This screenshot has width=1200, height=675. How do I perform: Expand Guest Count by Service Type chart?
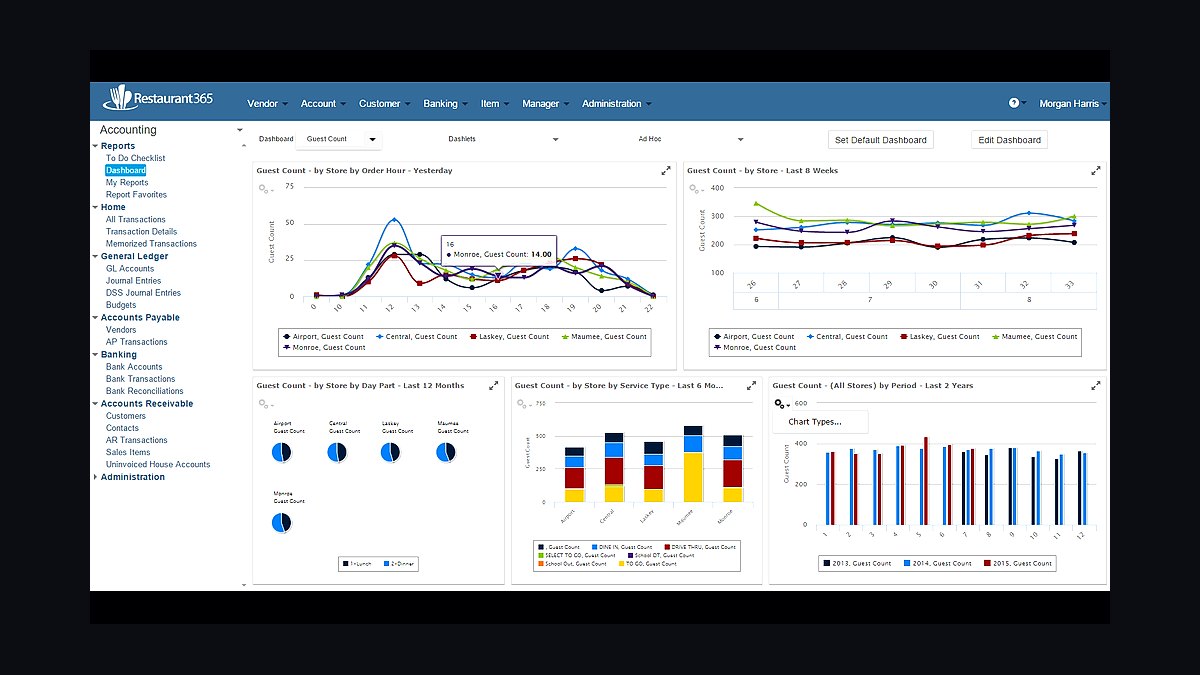(751, 385)
